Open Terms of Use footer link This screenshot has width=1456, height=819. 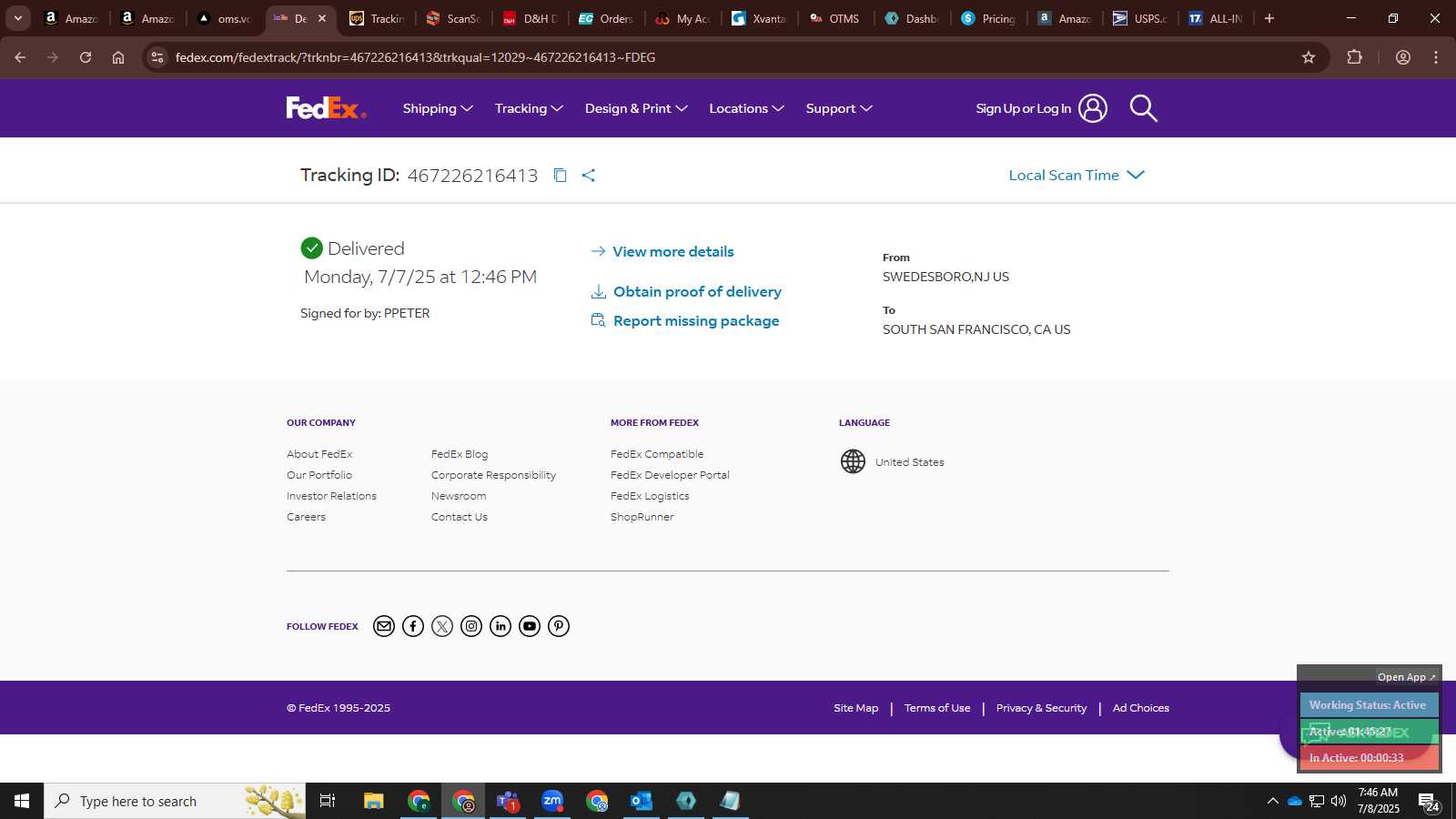[937, 708]
